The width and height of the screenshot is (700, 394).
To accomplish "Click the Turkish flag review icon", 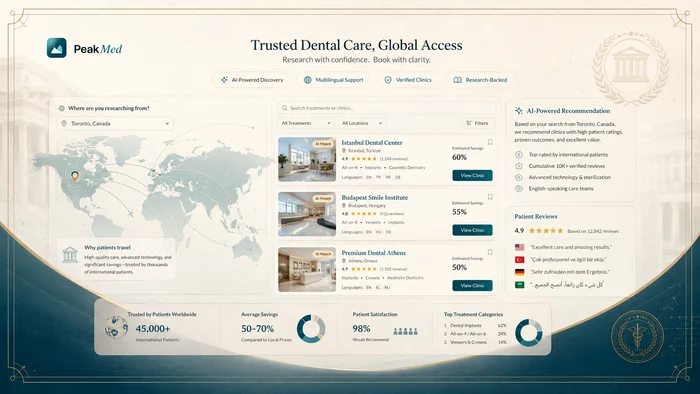I will pyautogui.click(x=520, y=259).
